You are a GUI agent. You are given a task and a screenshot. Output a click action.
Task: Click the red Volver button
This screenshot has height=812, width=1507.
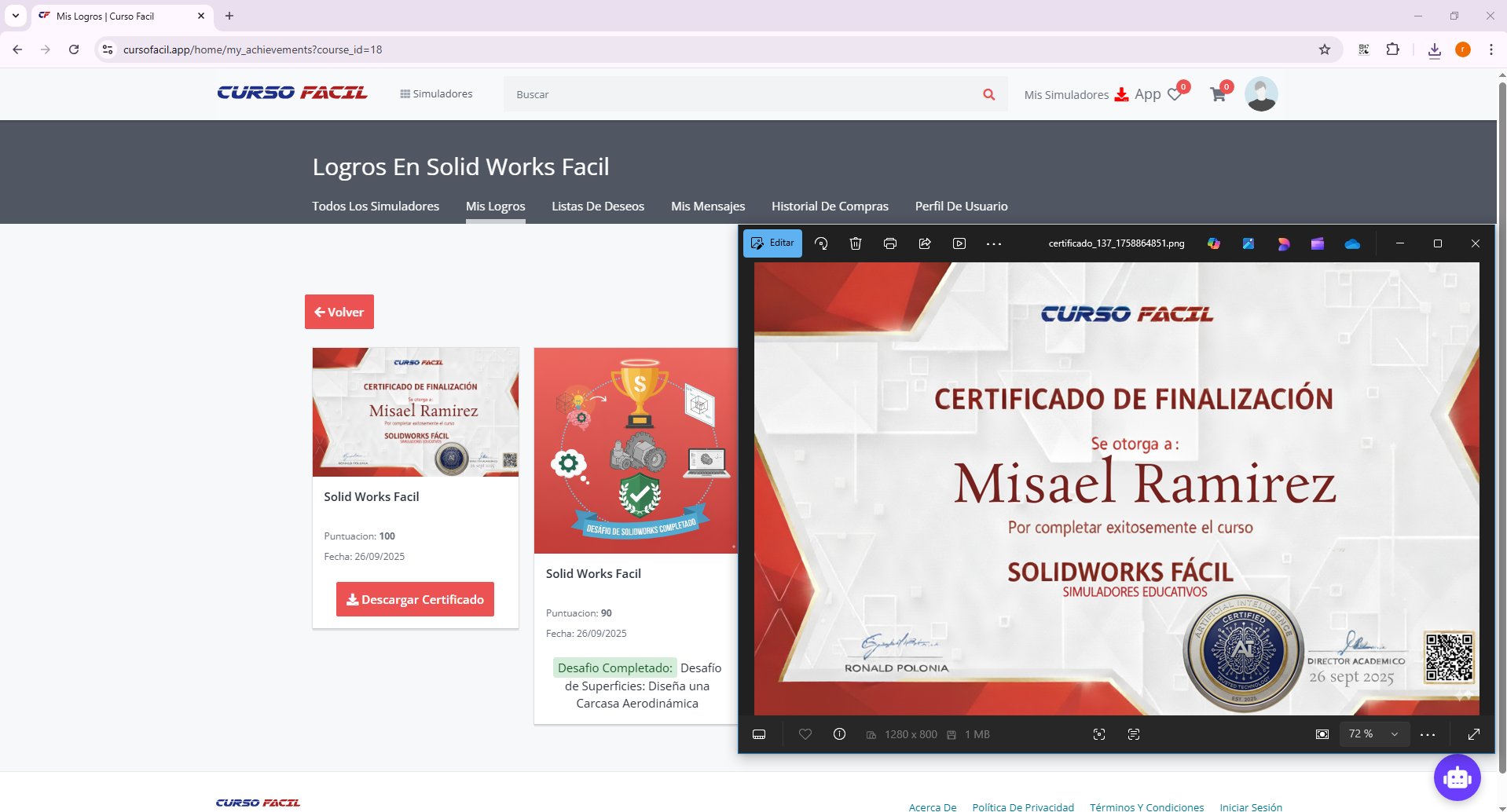click(339, 312)
